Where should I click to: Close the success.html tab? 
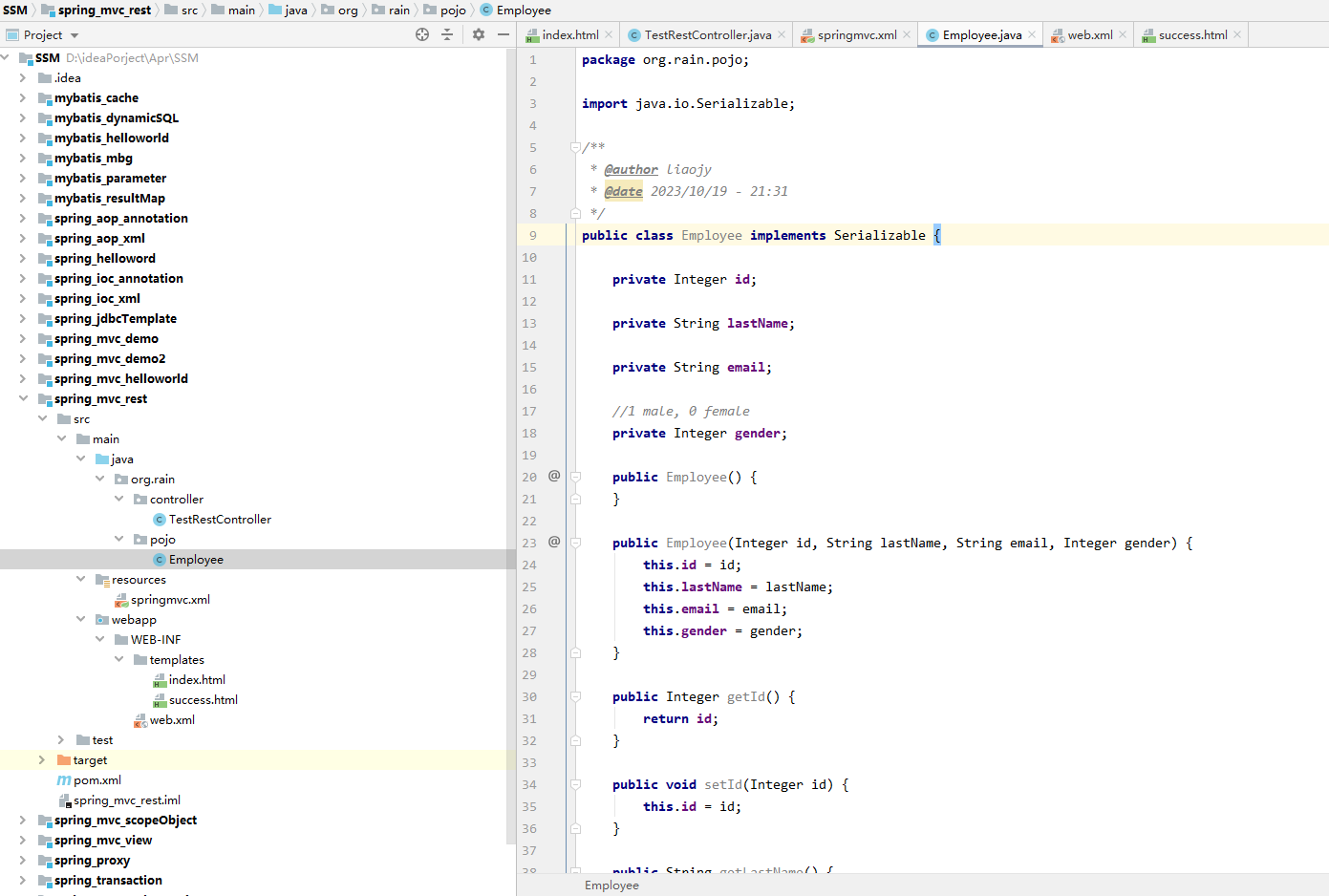(x=1237, y=34)
